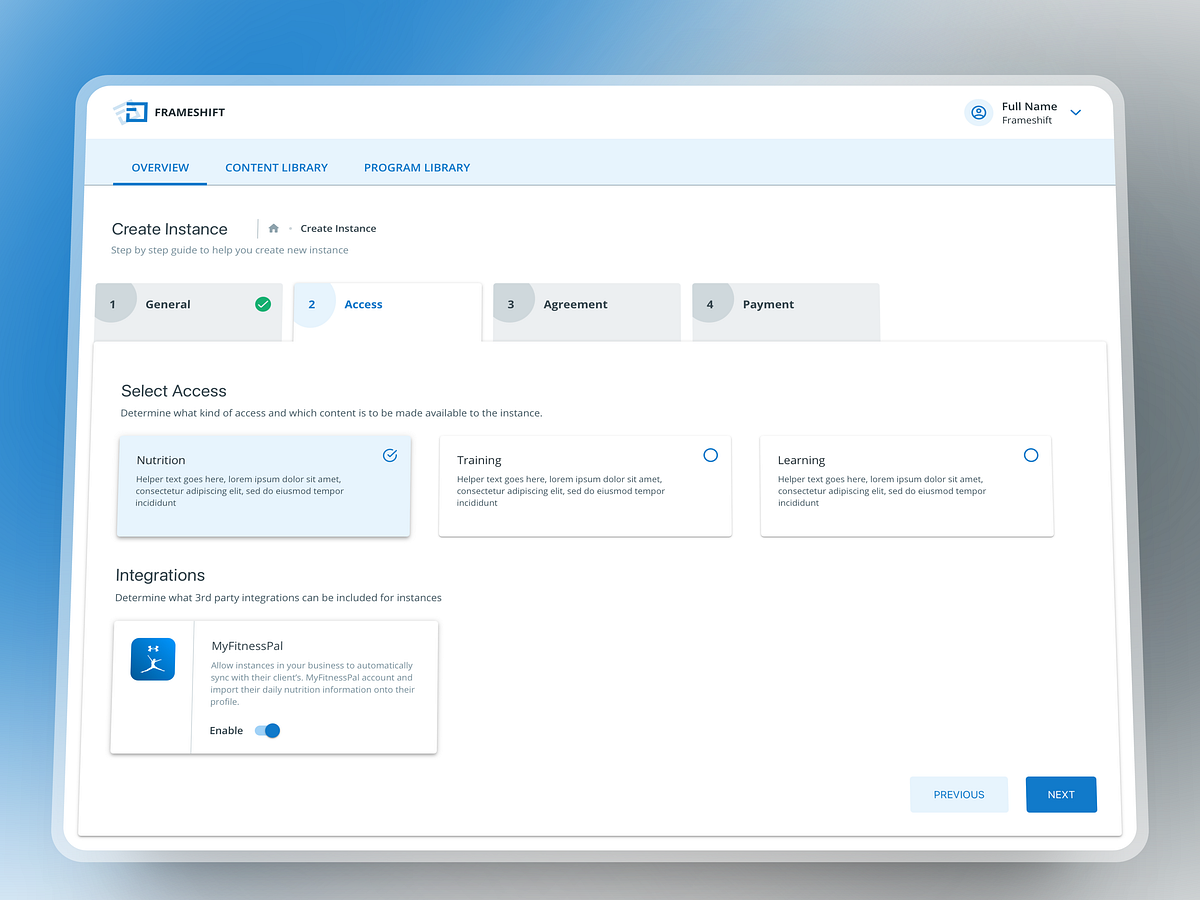This screenshot has height=900, width=1200.
Task: Click the home icon in the breadcrumb
Action: pyautogui.click(x=272, y=227)
